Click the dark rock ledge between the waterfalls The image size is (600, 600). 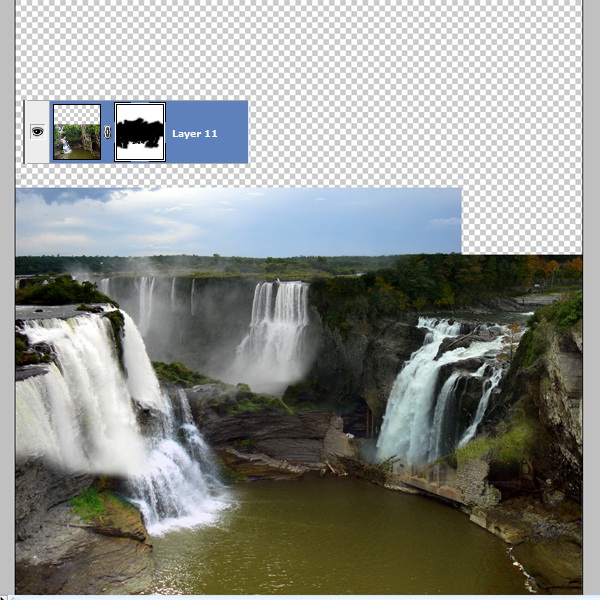(270, 430)
